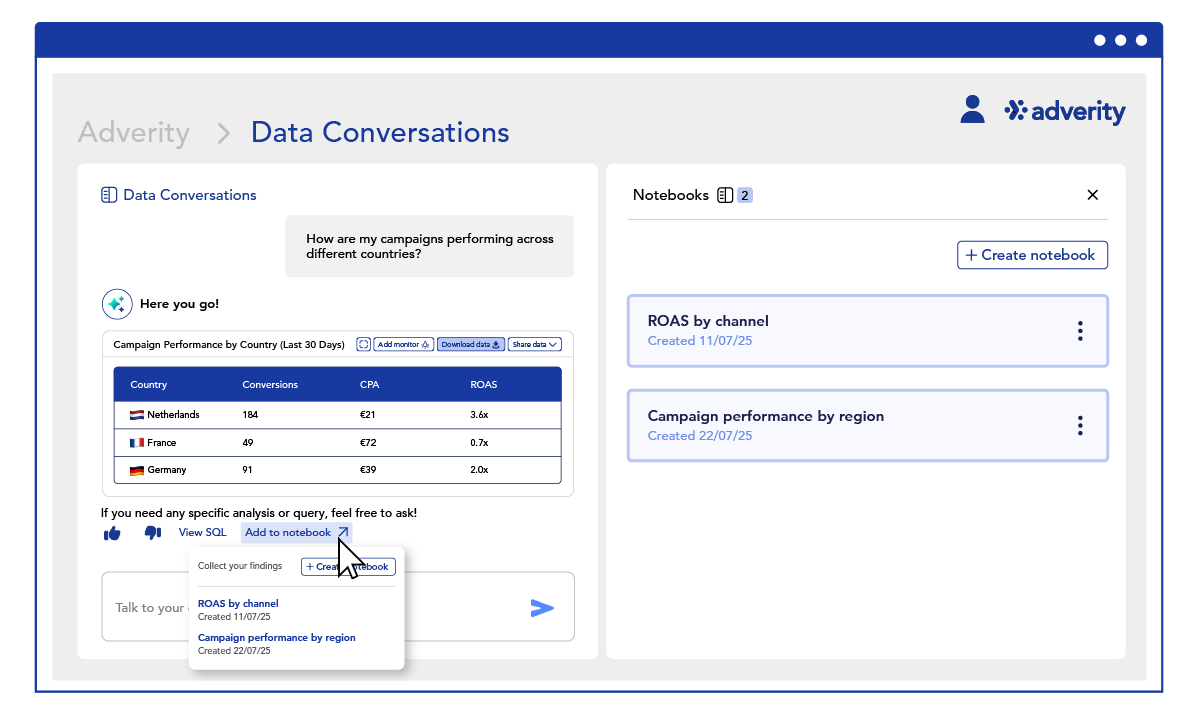
Task: Click Data Conversations in the breadcrumb
Action: tap(380, 133)
